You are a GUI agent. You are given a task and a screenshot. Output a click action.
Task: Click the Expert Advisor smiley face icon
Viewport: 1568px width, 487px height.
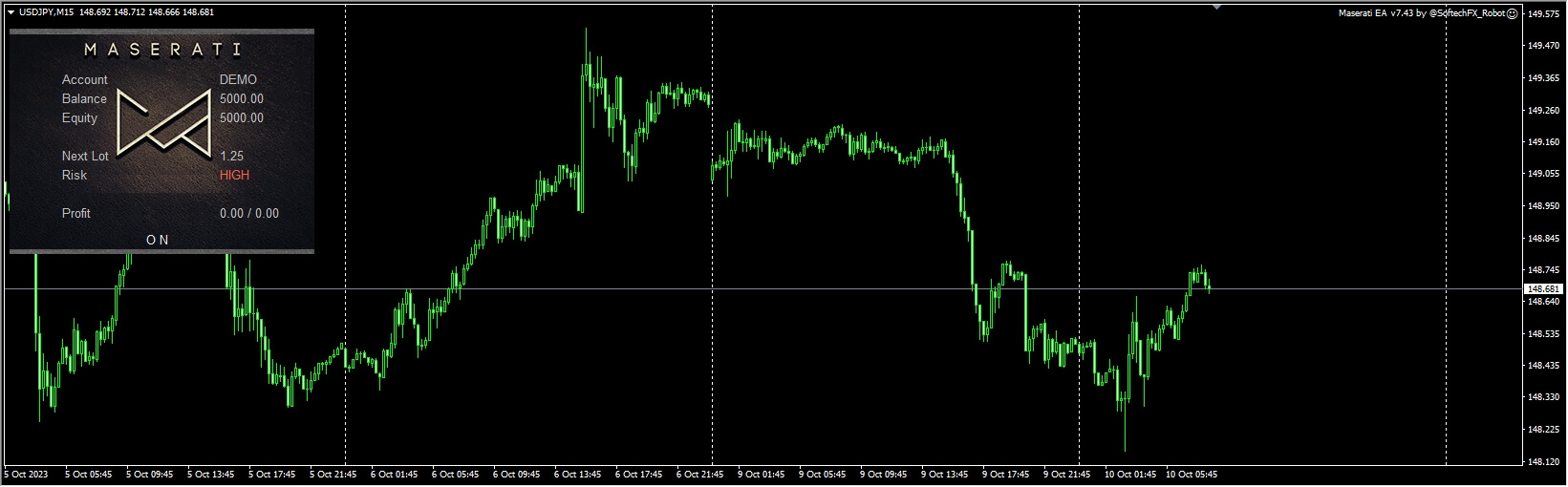tap(1513, 13)
